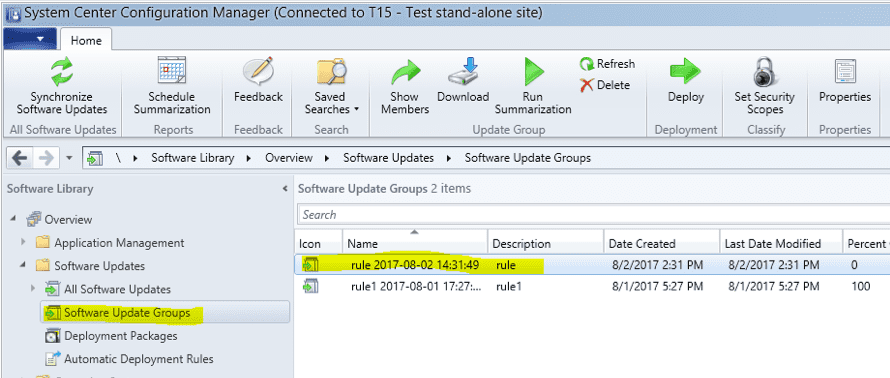Click the Download ribbon icon
Image resolution: width=890 pixels, height=378 pixels.
coord(463,72)
